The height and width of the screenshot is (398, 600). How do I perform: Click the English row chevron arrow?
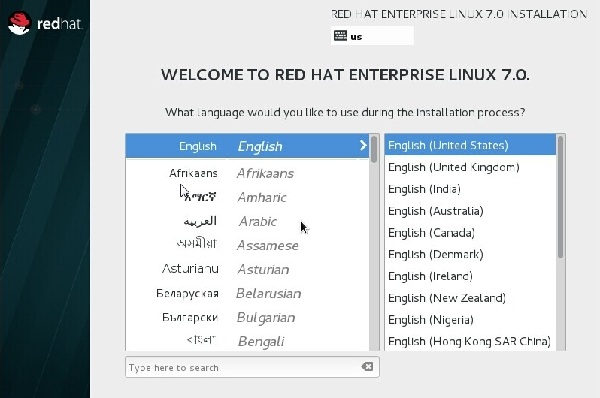363,145
